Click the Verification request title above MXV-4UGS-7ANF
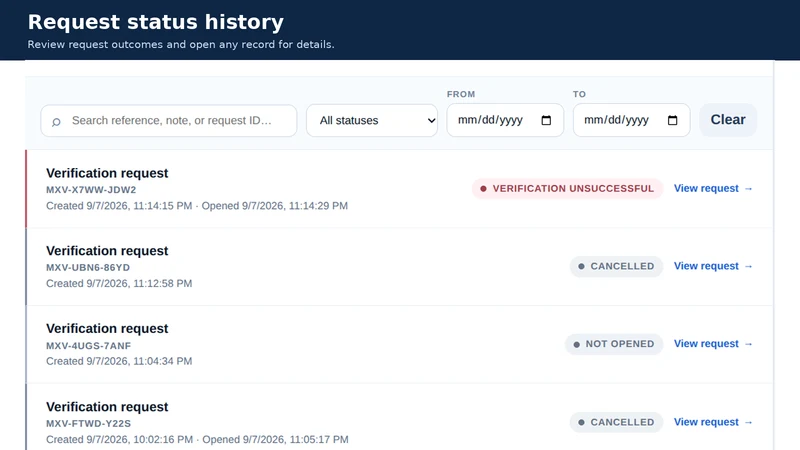Image resolution: width=800 pixels, height=450 pixels. click(107, 328)
